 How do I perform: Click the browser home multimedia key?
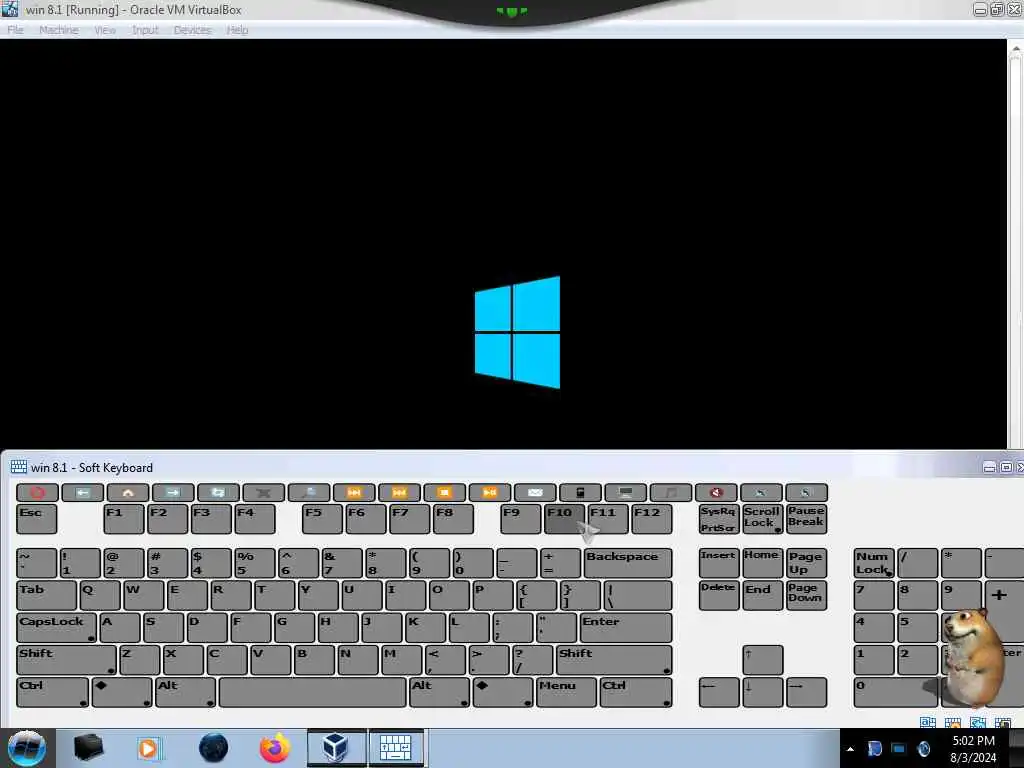127,492
